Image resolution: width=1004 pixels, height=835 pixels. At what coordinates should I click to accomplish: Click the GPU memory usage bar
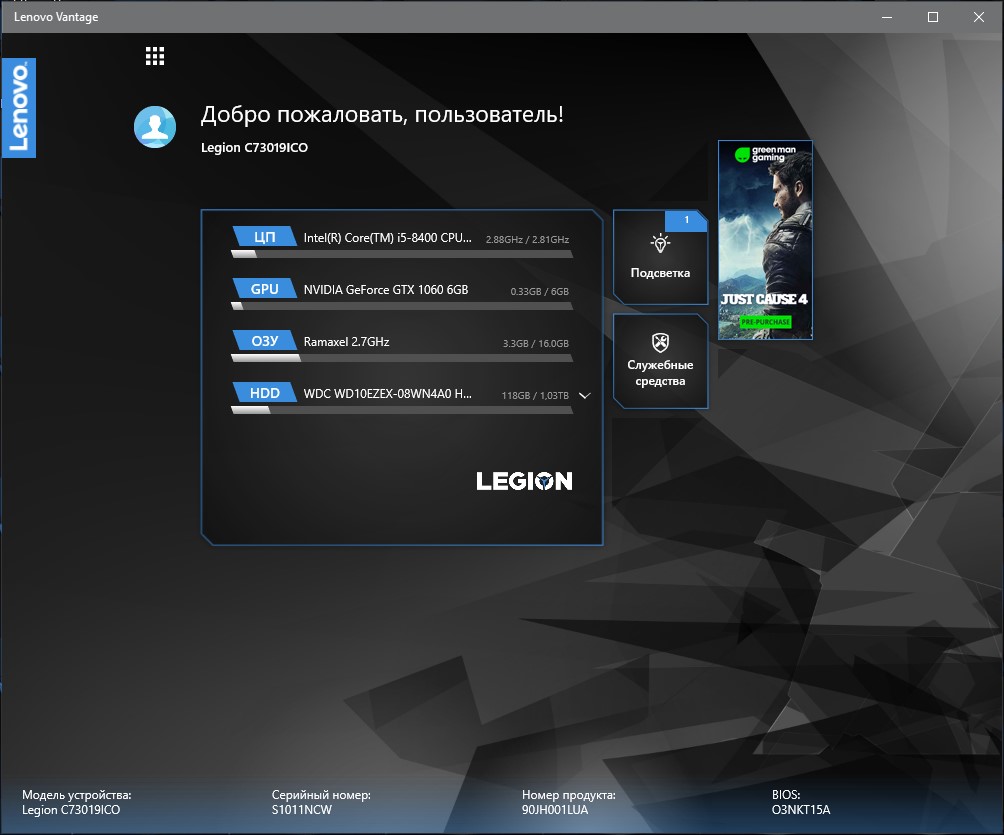pyautogui.click(x=402, y=306)
